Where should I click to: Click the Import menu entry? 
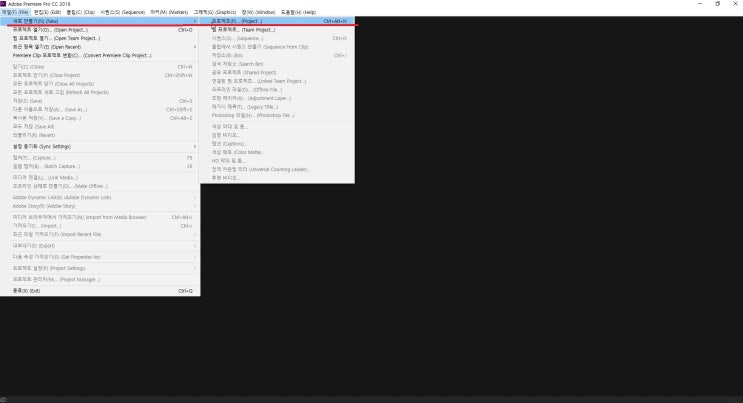100,226
